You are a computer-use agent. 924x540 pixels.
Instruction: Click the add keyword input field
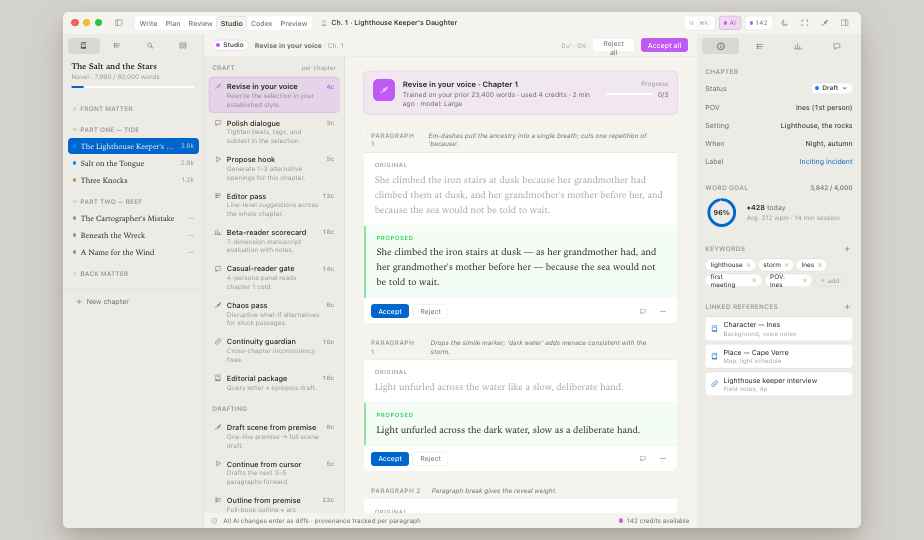pos(830,281)
